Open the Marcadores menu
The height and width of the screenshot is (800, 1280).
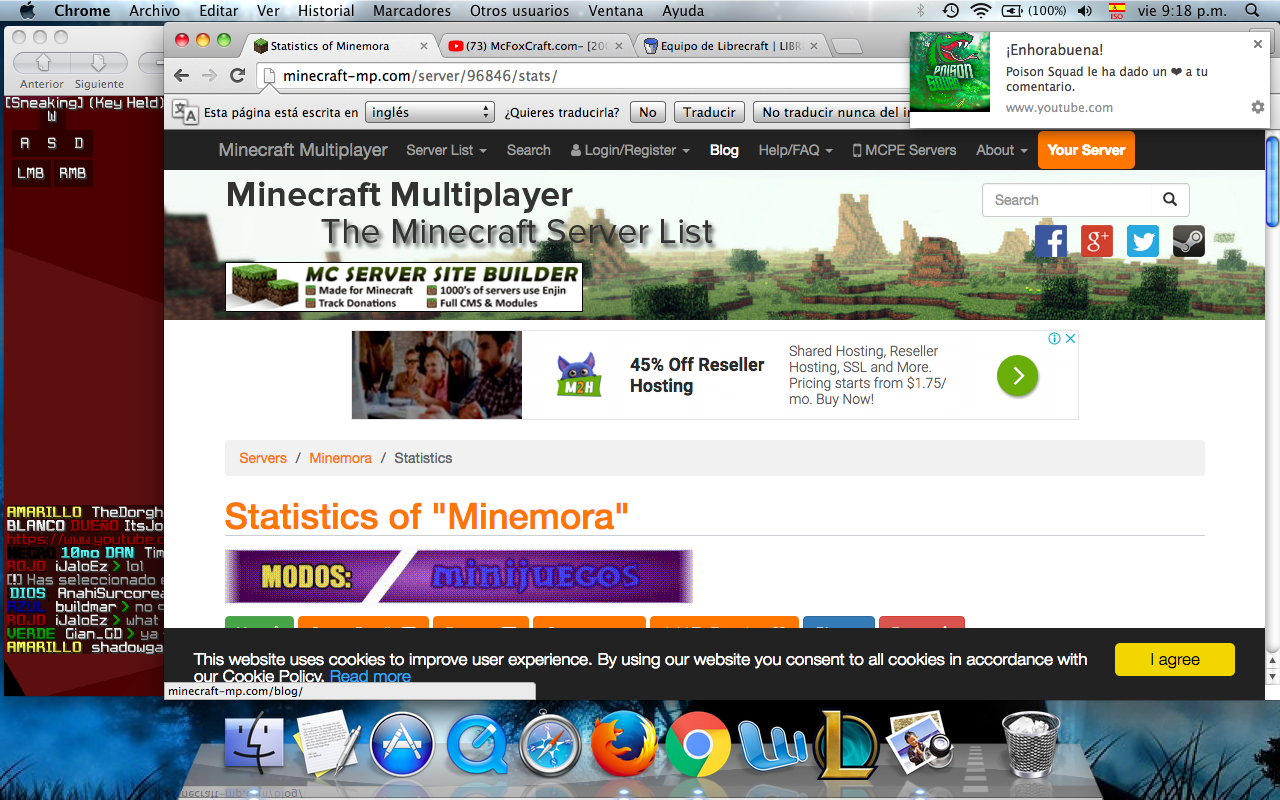pos(411,11)
